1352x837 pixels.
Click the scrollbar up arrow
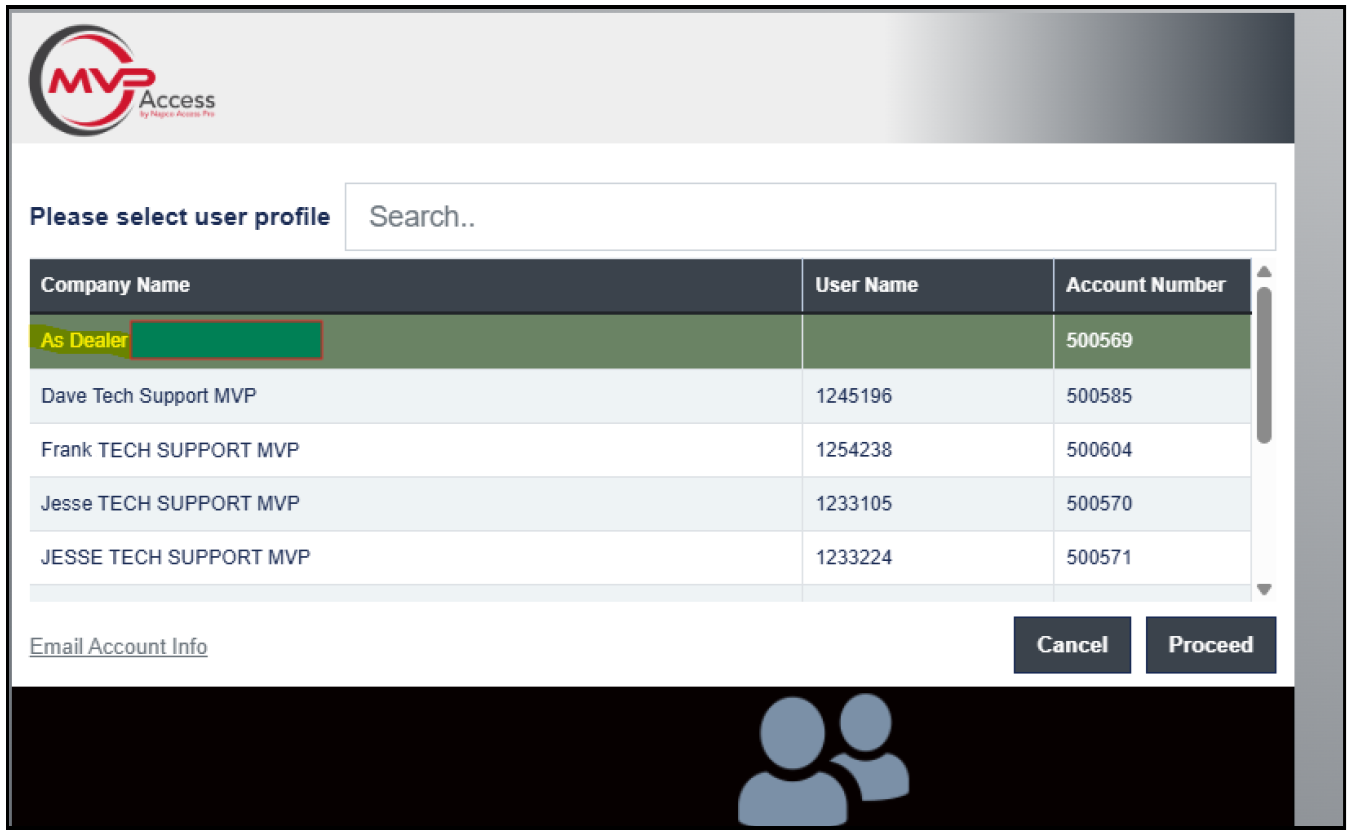(x=1263, y=272)
